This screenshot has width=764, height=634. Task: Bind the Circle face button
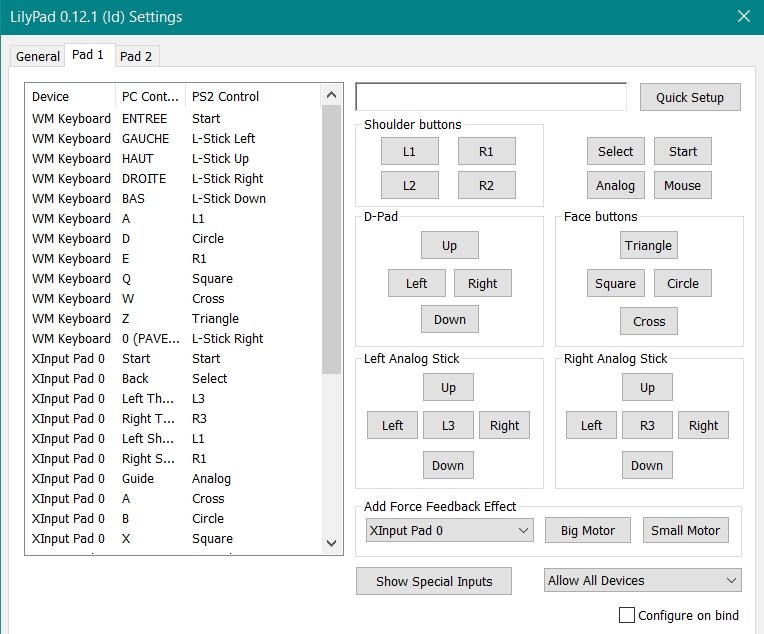tap(683, 283)
